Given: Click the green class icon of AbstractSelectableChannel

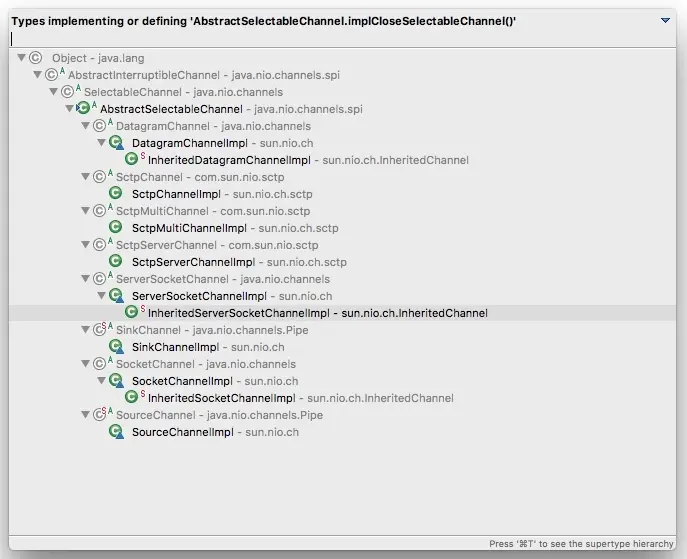Looking at the screenshot, I should click(x=83, y=108).
